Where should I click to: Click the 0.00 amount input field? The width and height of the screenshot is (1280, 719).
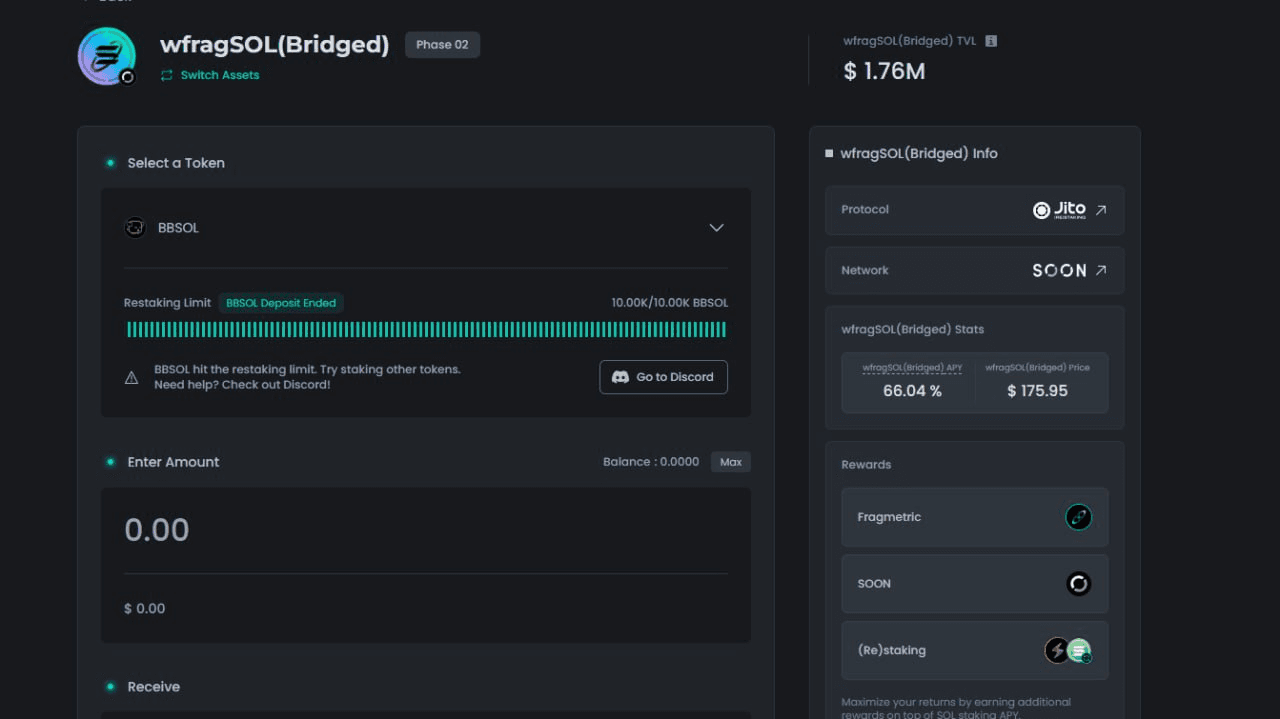point(426,530)
